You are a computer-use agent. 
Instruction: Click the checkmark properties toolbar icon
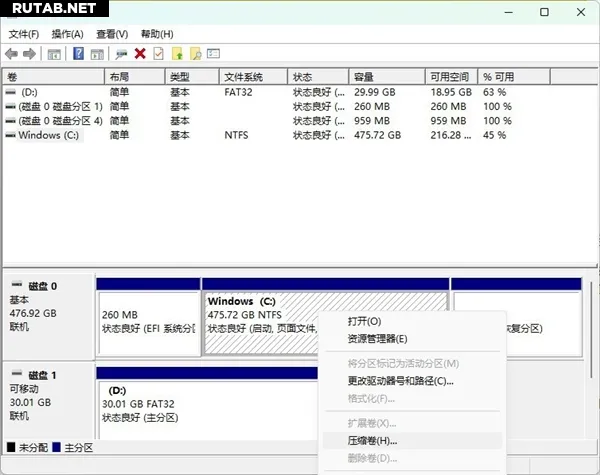pyautogui.click(x=158, y=53)
